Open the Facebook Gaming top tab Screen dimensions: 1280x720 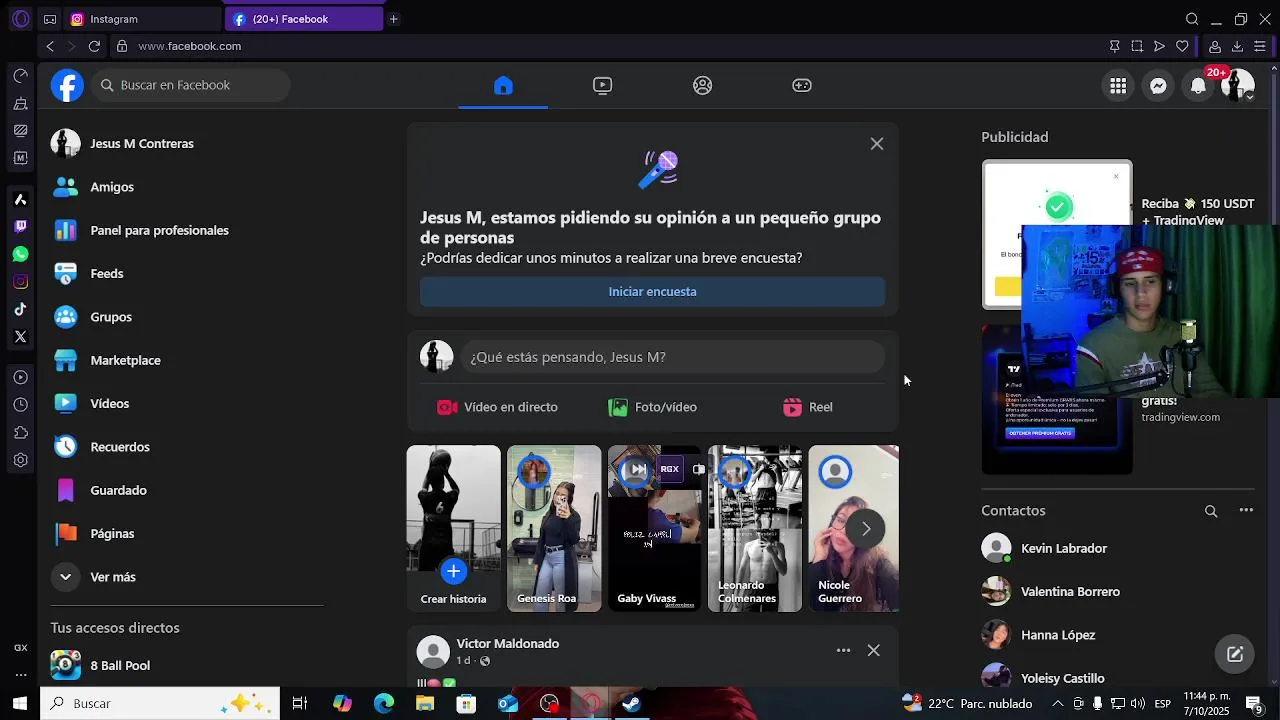pyautogui.click(x=802, y=85)
